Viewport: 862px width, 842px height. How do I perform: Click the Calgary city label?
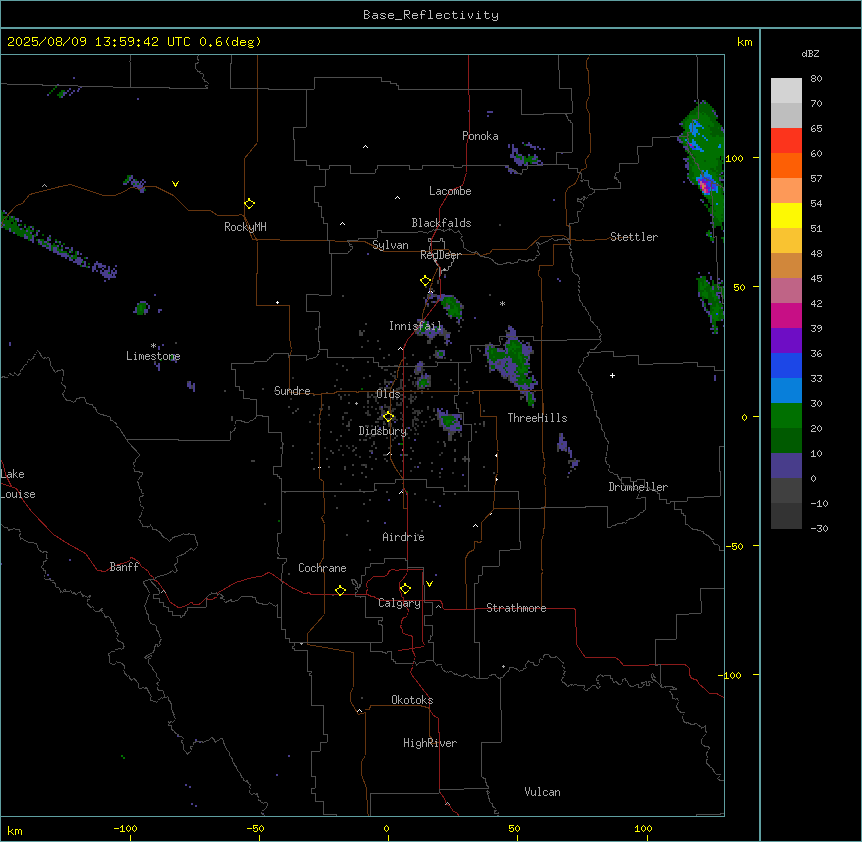pos(399,603)
